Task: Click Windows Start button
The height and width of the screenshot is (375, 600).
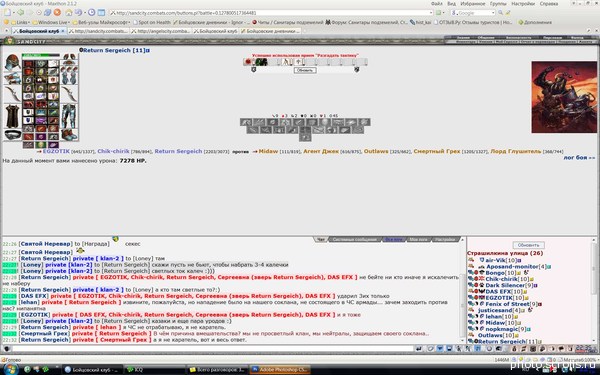Action: pos(10,369)
